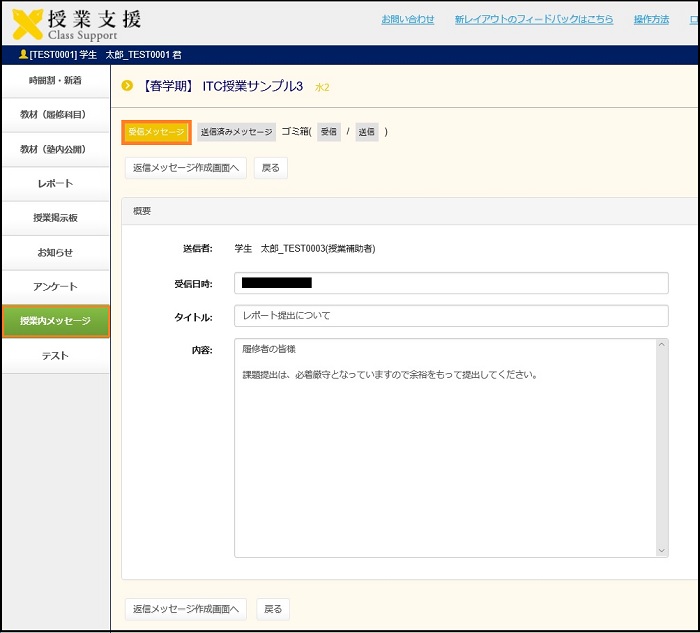The width and height of the screenshot is (700, 633).
Task: Open the お問い合わせ link
Action: point(408,20)
